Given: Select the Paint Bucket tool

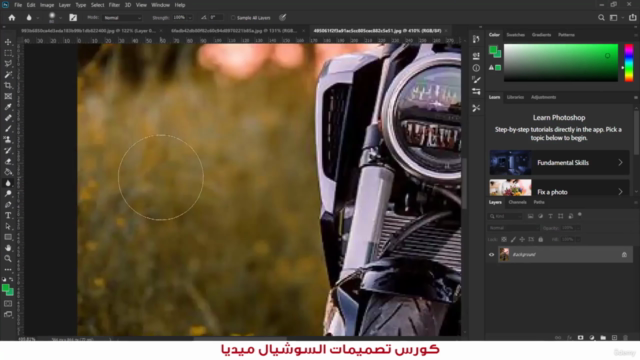Looking at the screenshot, I should click(x=8, y=172).
